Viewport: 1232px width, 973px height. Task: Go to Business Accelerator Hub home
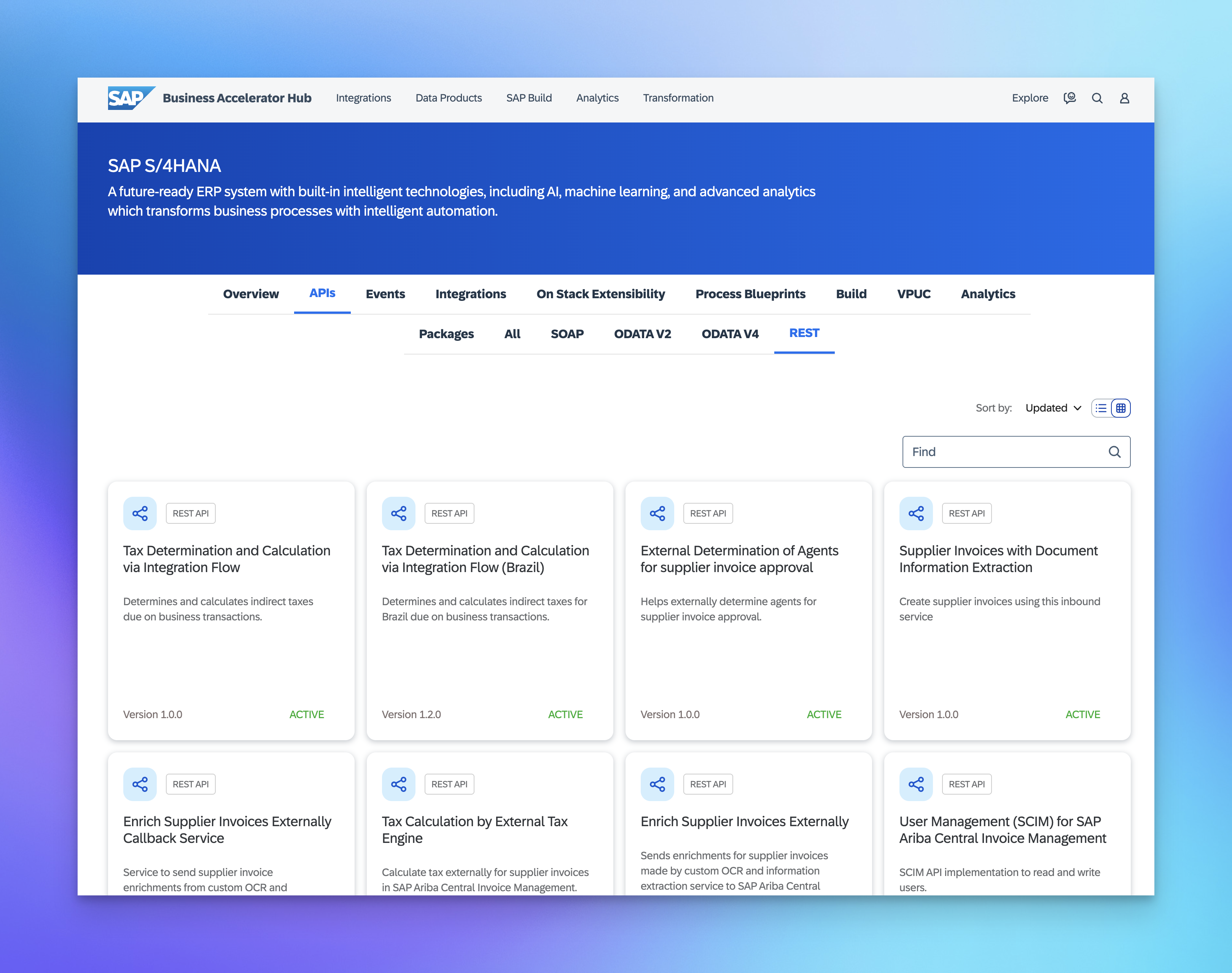(x=237, y=98)
